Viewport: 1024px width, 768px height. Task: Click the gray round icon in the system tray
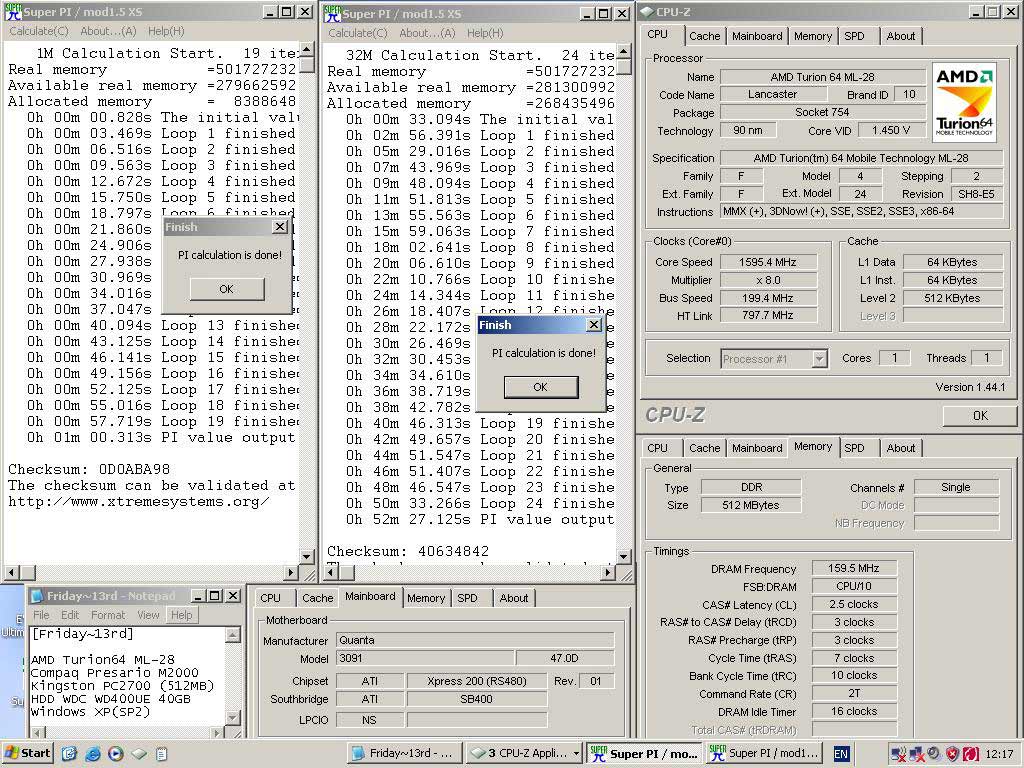(x=935, y=754)
